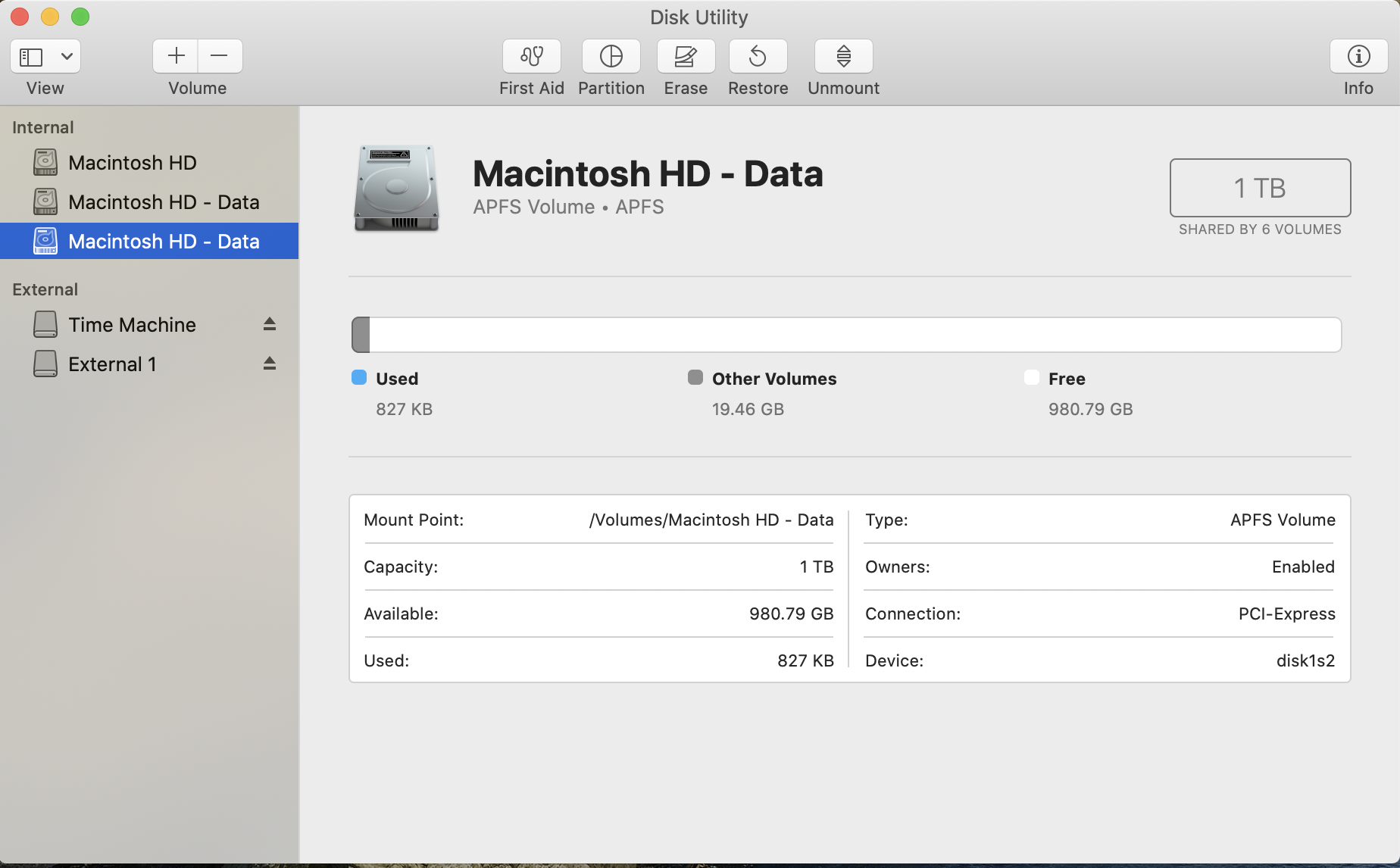The image size is (1400, 868).
Task: Click the yellow minimize window button
Action: click(x=50, y=16)
